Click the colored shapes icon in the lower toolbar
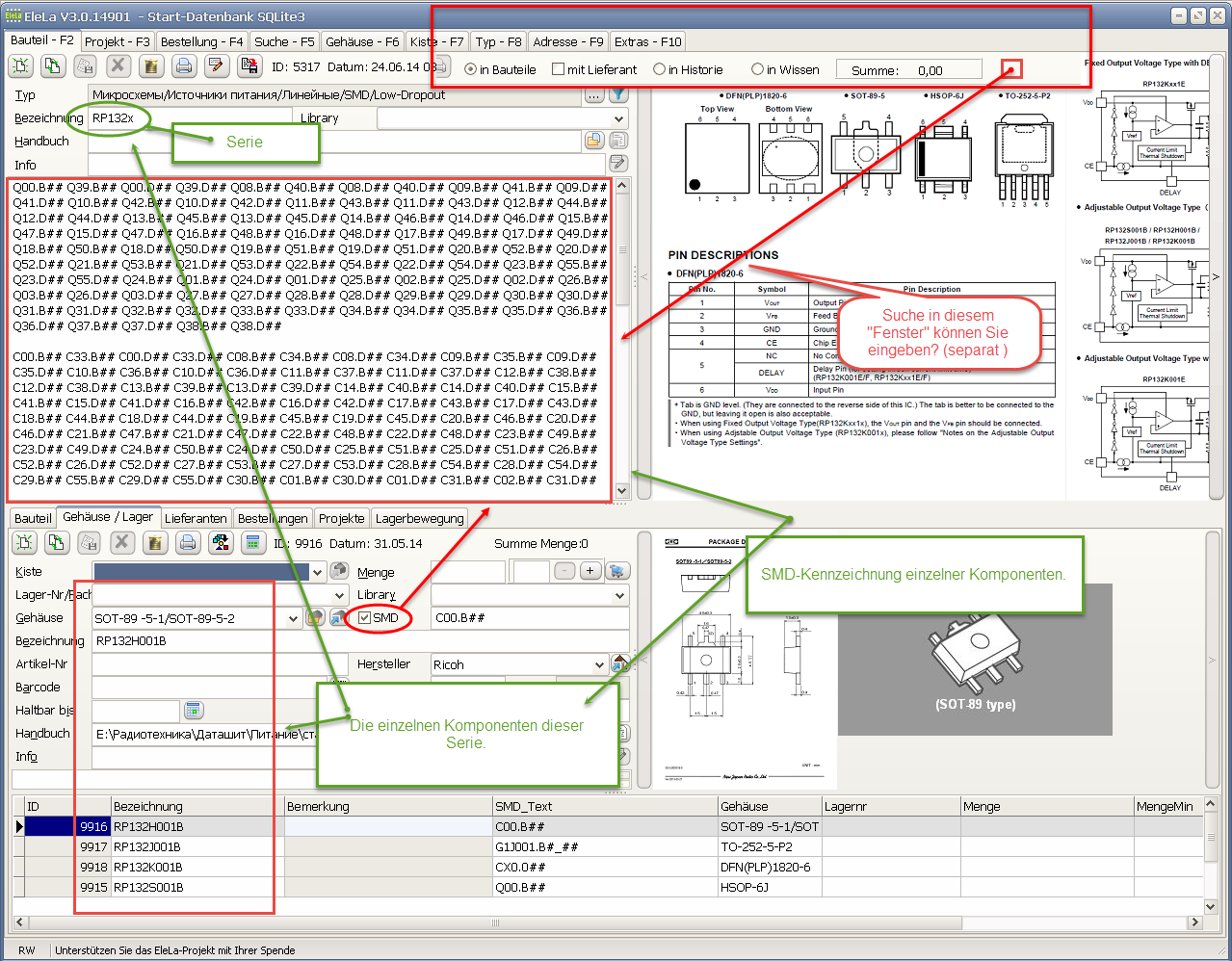1232x961 pixels. point(221,543)
